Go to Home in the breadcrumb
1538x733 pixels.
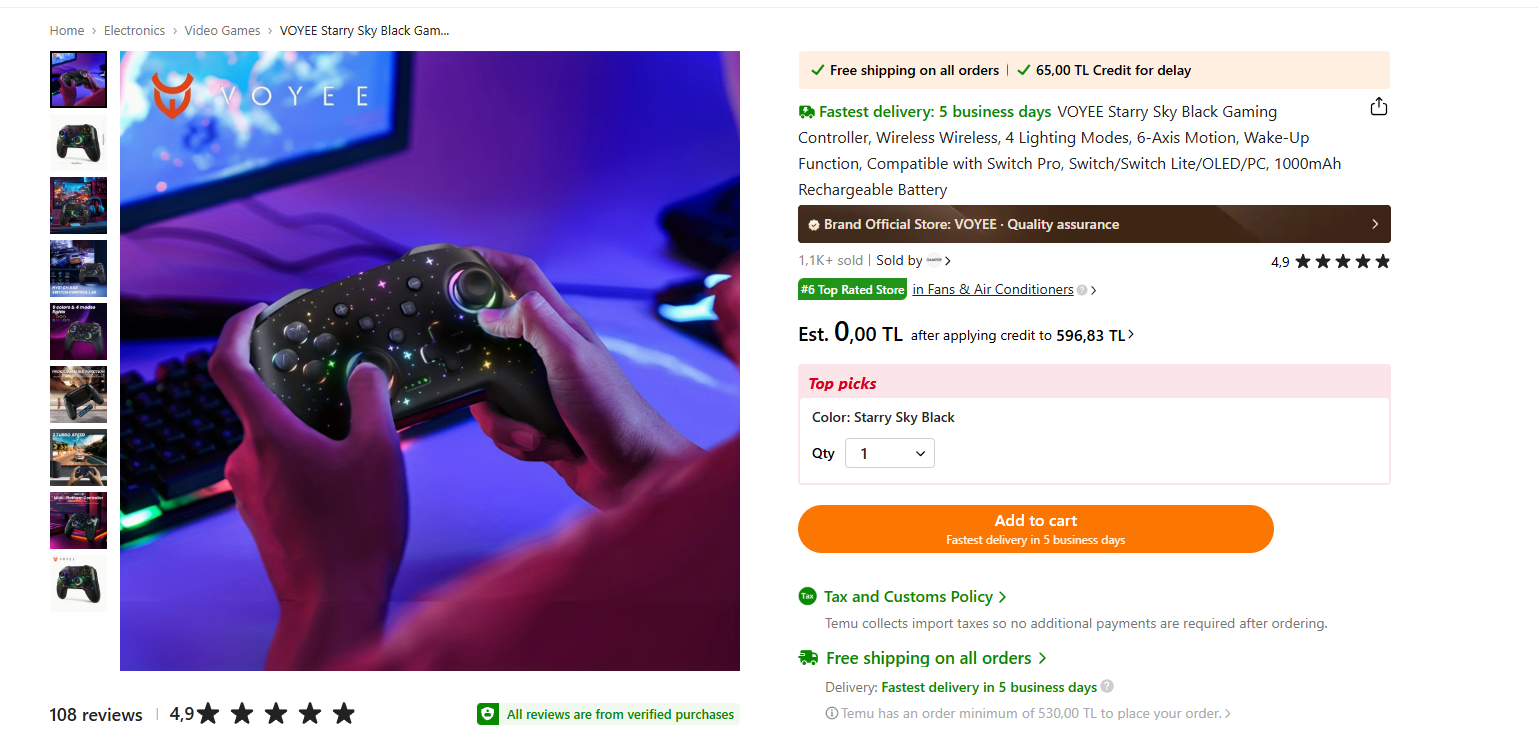[x=67, y=31]
